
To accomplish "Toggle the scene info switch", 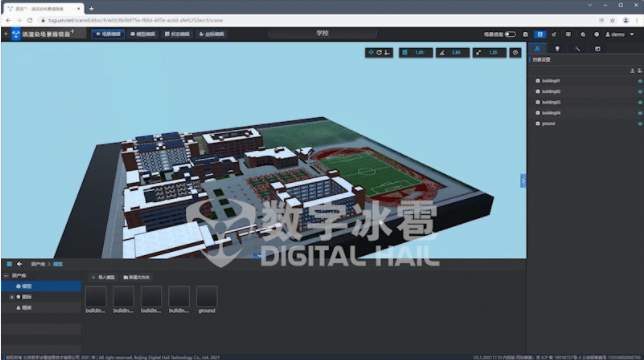I will pyautogui.click(x=510, y=34).
